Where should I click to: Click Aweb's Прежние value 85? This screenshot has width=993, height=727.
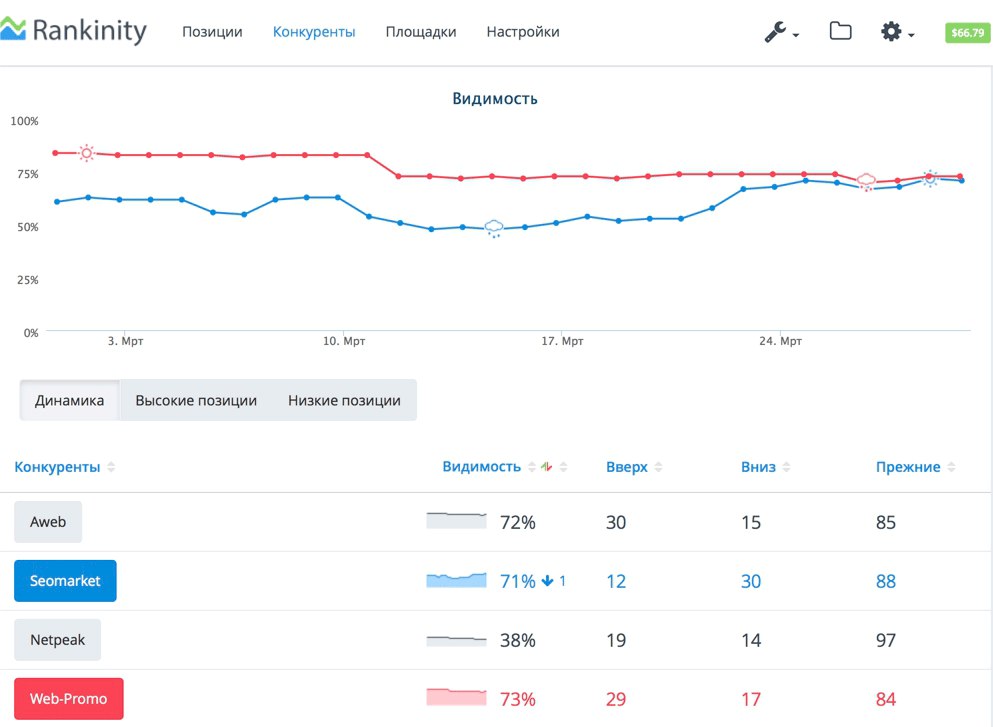pyautogui.click(x=886, y=522)
